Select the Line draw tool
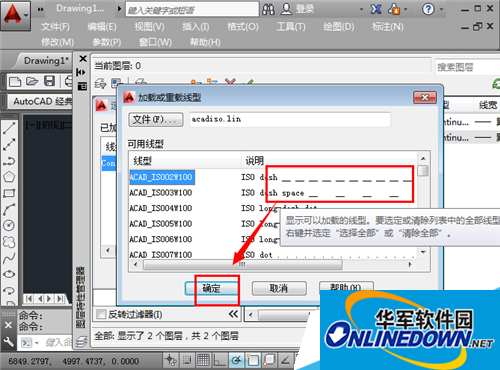 coord(9,128)
